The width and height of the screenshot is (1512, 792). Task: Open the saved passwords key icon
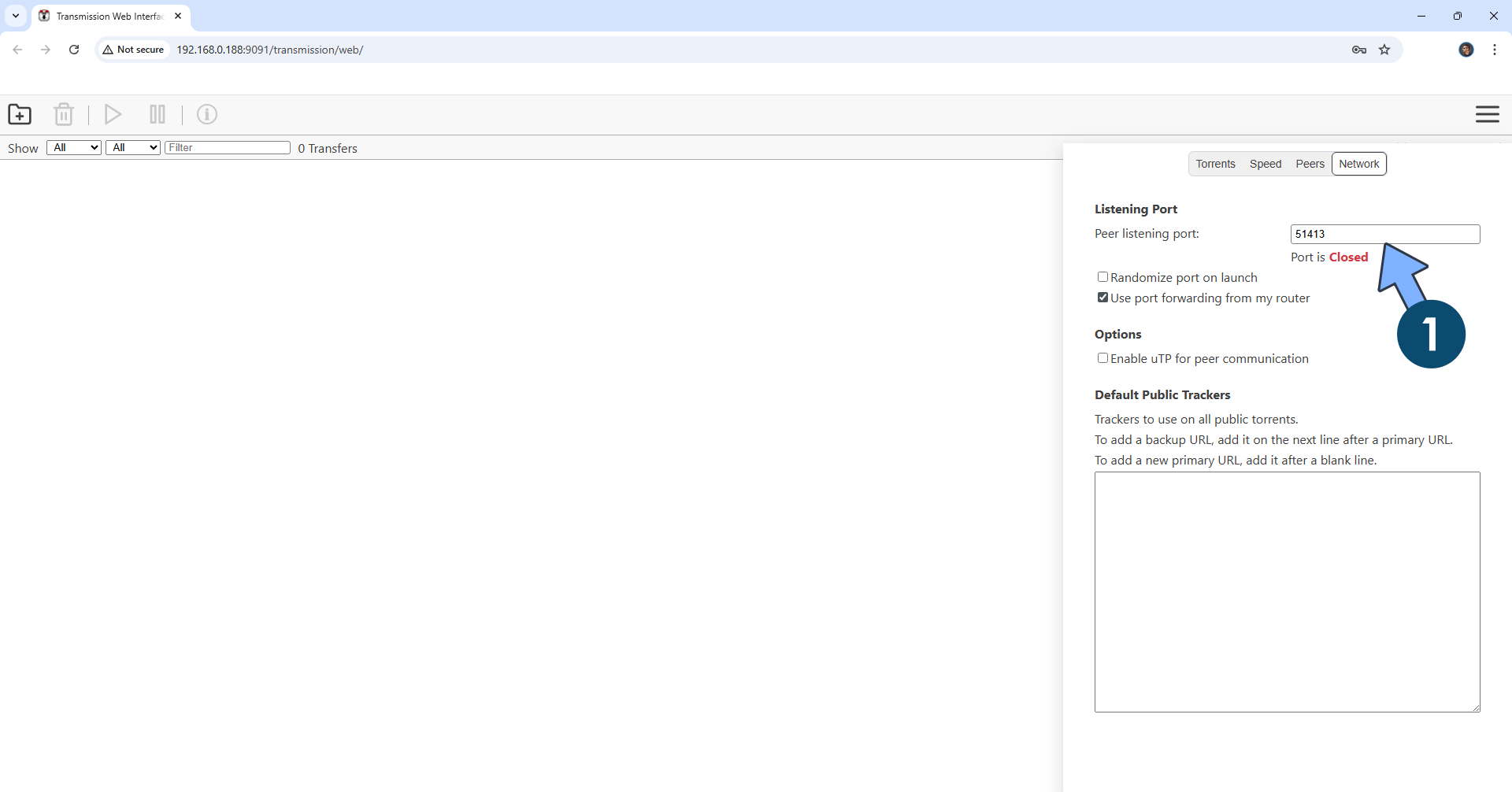pyautogui.click(x=1358, y=50)
